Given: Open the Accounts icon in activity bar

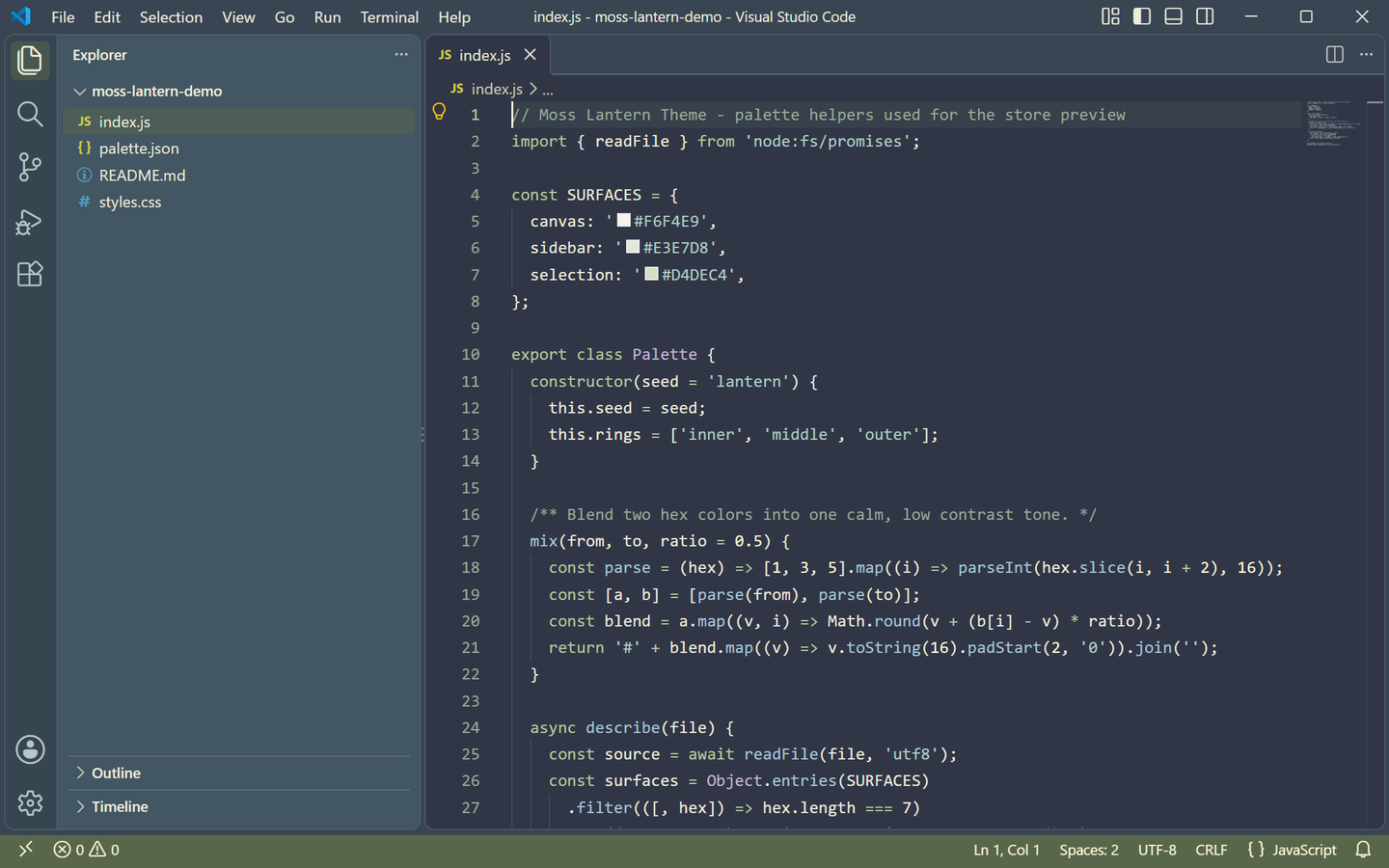Looking at the screenshot, I should tap(30, 749).
